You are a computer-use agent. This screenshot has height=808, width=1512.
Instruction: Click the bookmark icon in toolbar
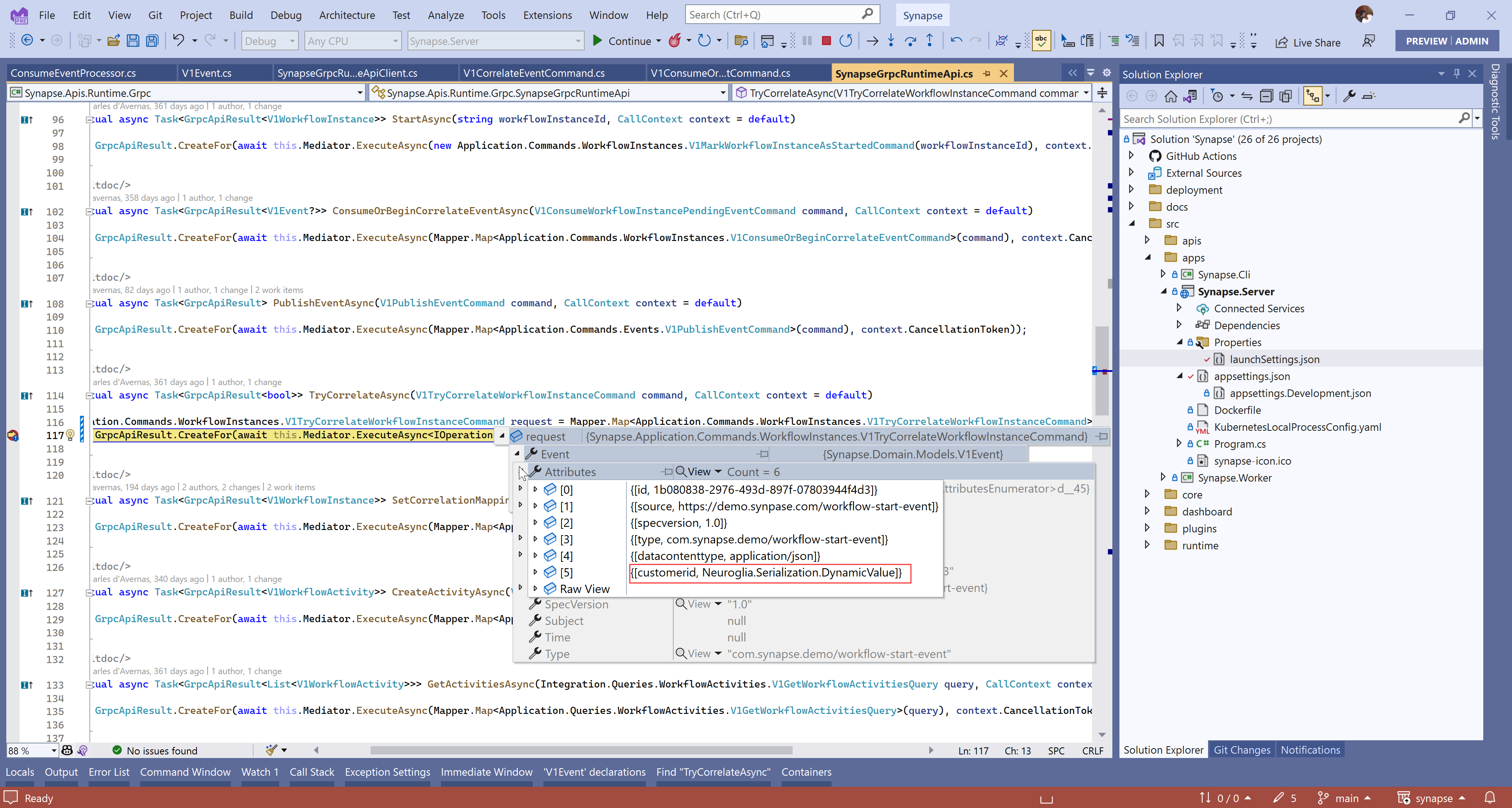pos(1159,41)
